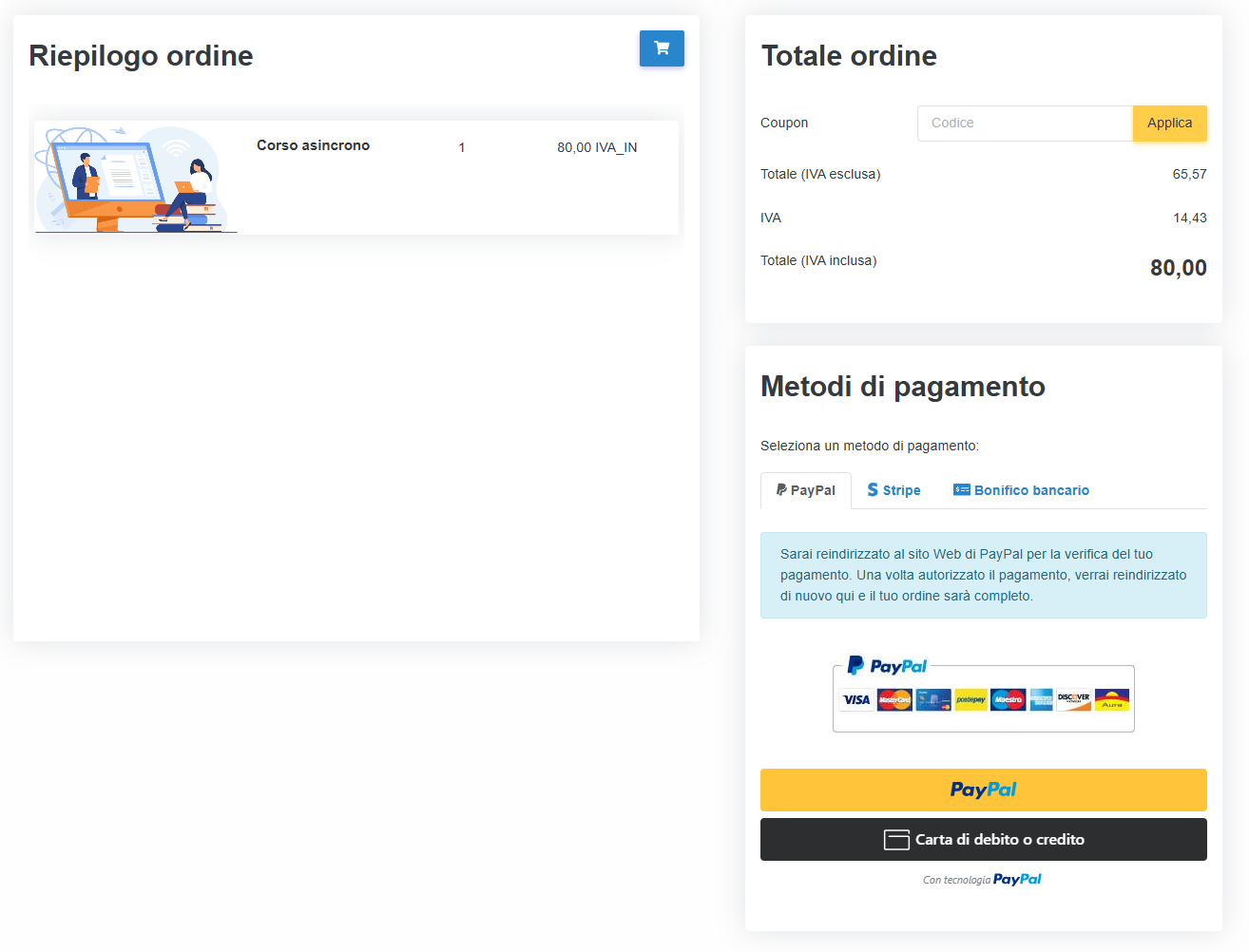The height and width of the screenshot is (952, 1249).
Task: Click the PayPal redirect info message box
Action: pos(983,575)
